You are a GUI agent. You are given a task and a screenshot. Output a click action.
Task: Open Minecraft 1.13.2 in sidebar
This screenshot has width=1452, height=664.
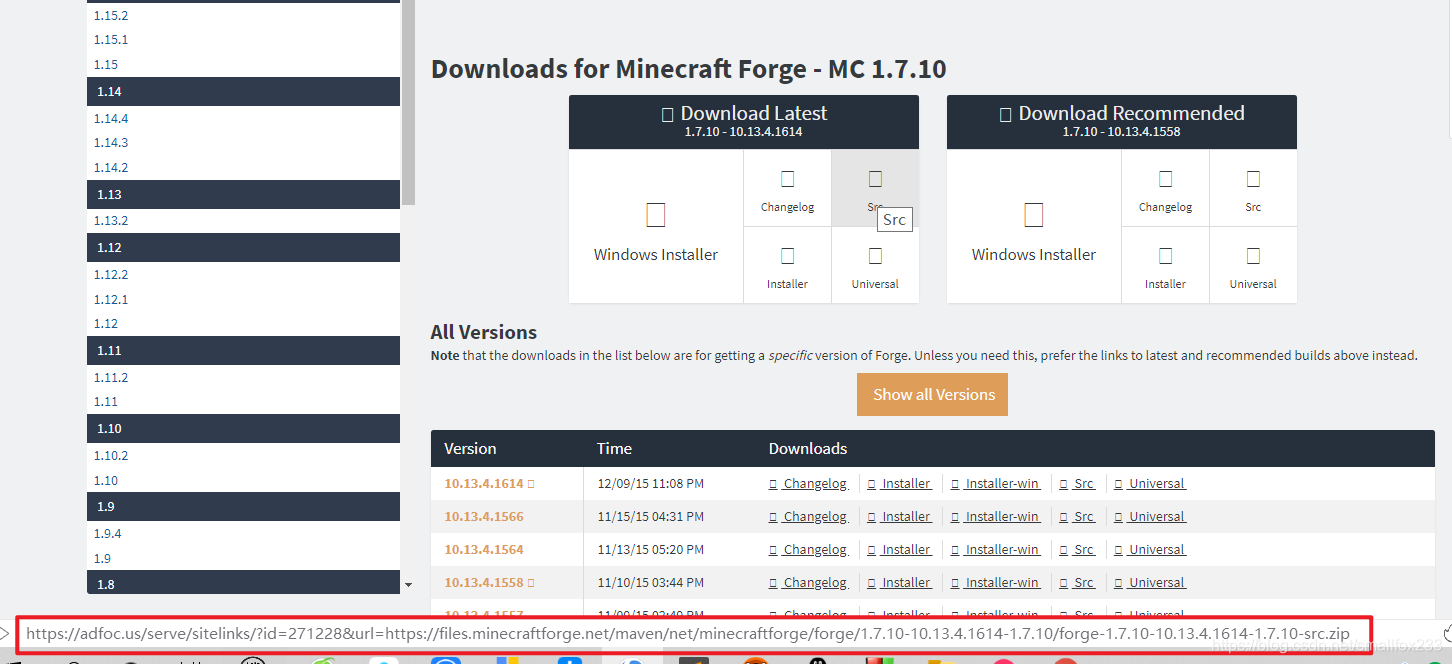(111, 221)
